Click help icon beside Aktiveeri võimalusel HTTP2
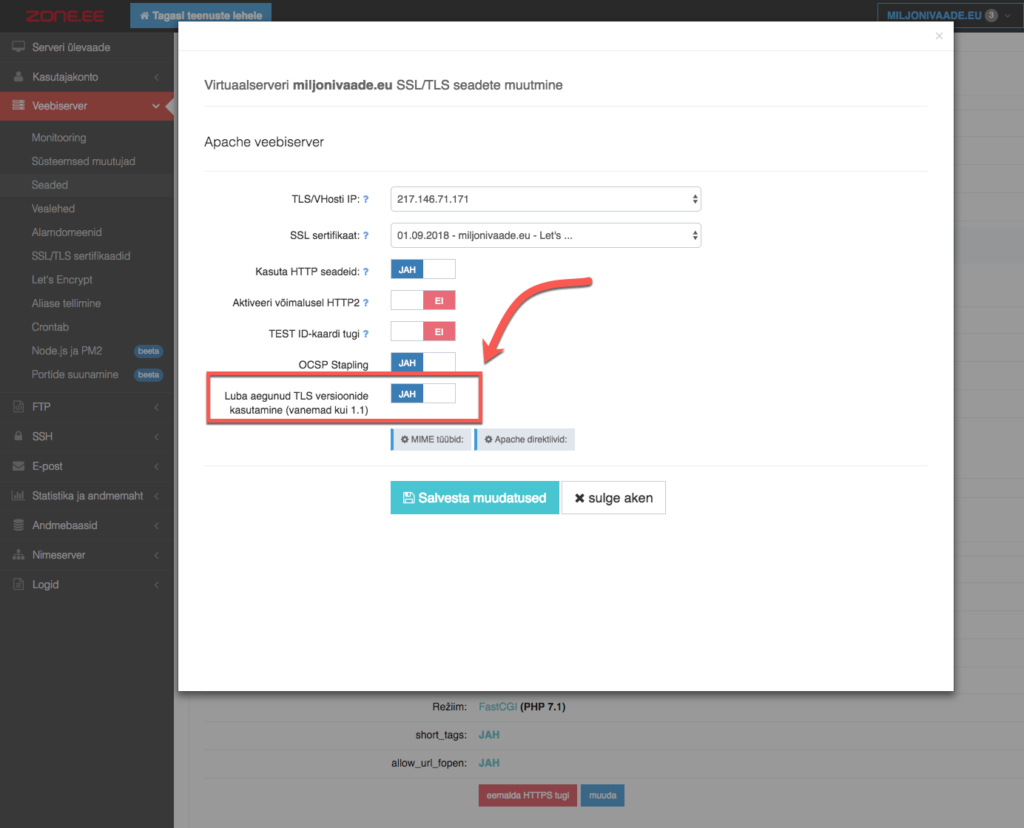This screenshot has width=1024, height=828. click(x=366, y=303)
